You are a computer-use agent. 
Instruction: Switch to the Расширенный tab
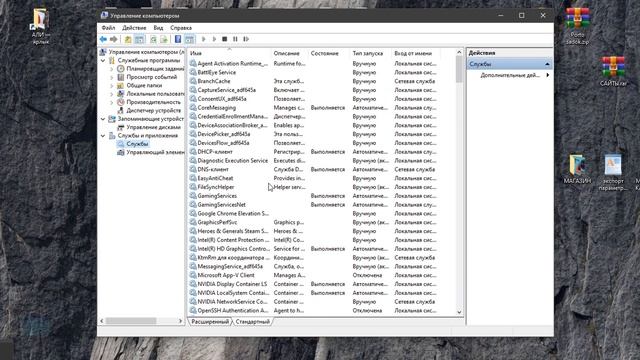click(x=210, y=322)
